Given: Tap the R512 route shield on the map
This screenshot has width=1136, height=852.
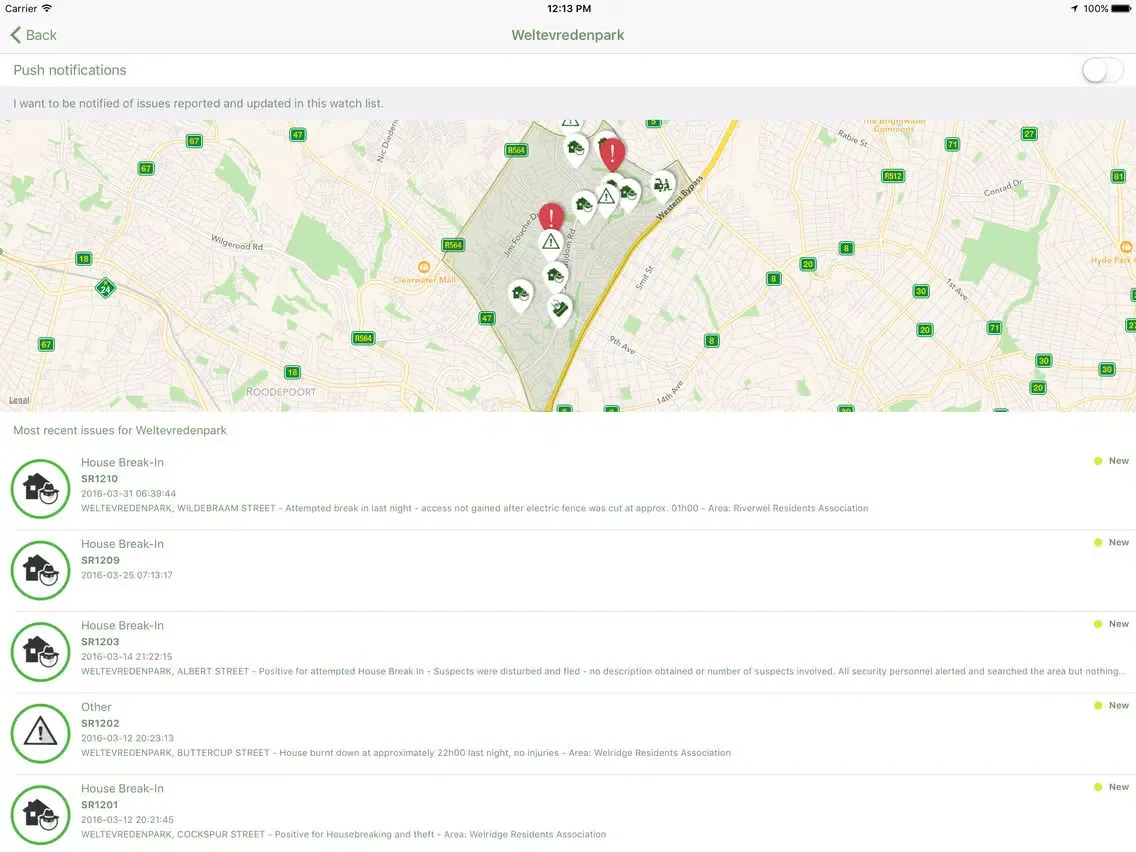Looking at the screenshot, I should point(893,176).
